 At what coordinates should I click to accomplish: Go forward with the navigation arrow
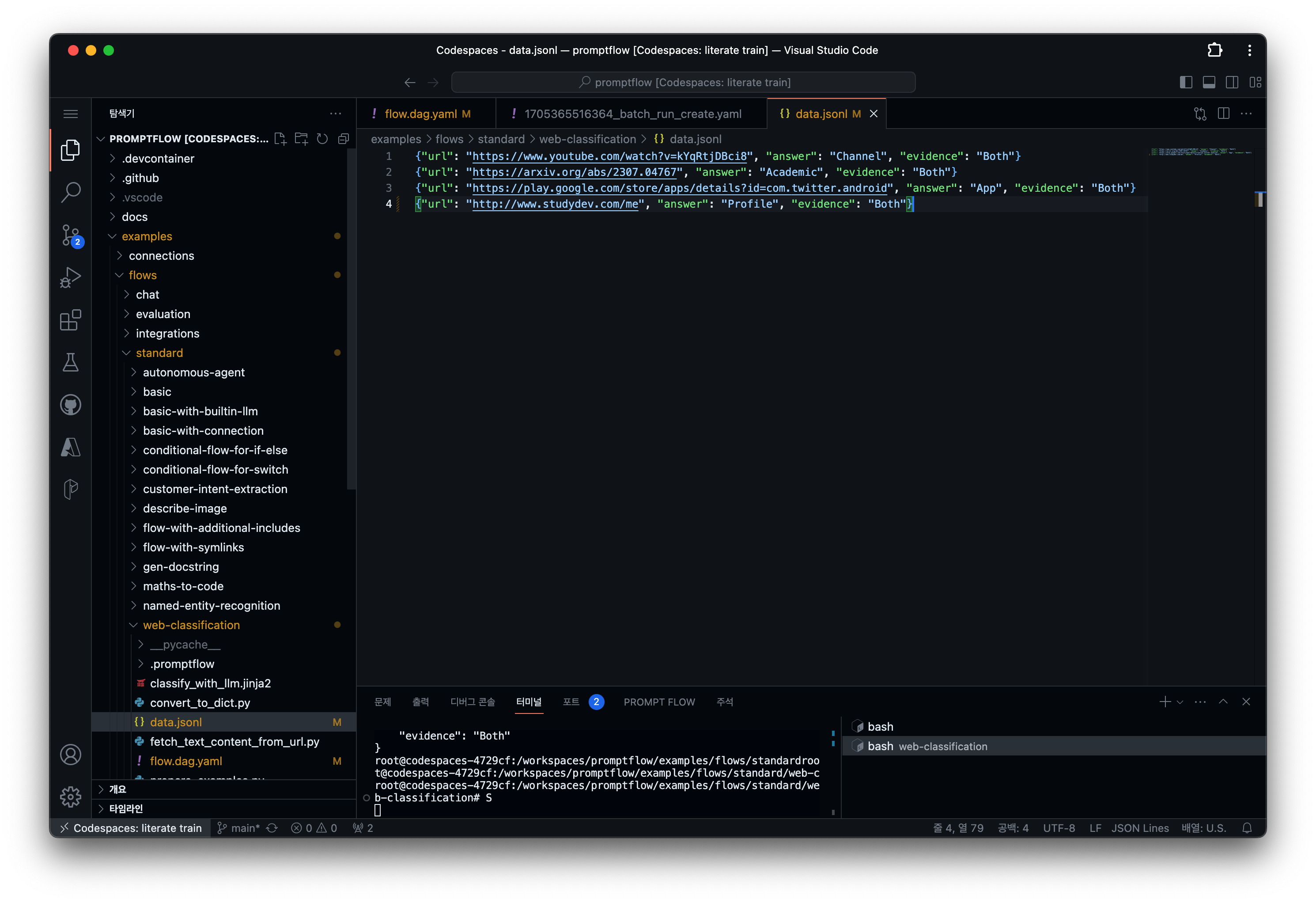coord(433,83)
